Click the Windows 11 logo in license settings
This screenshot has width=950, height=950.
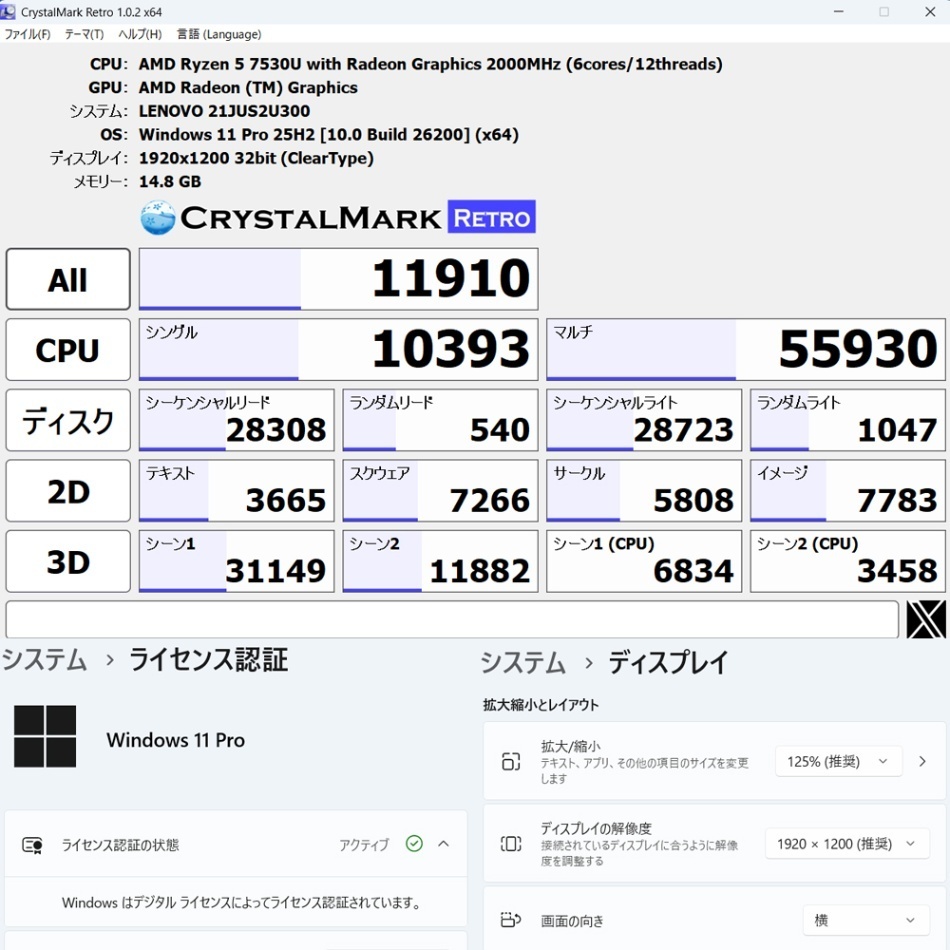(x=45, y=736)
